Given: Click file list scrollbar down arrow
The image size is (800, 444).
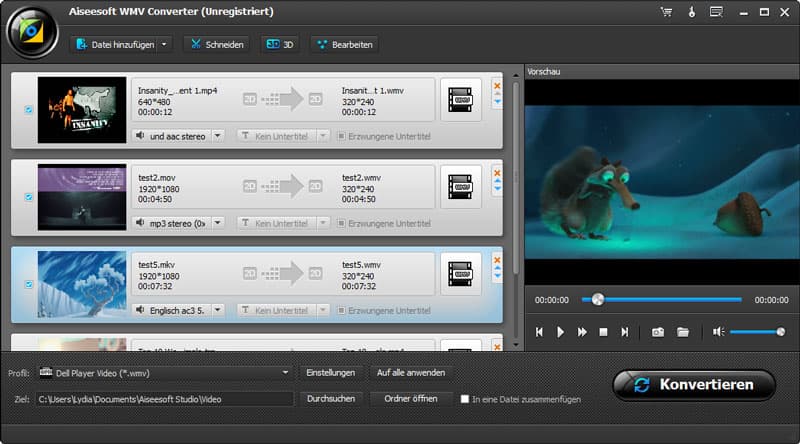Looking at the screenshot, I should tap(515, 346).
